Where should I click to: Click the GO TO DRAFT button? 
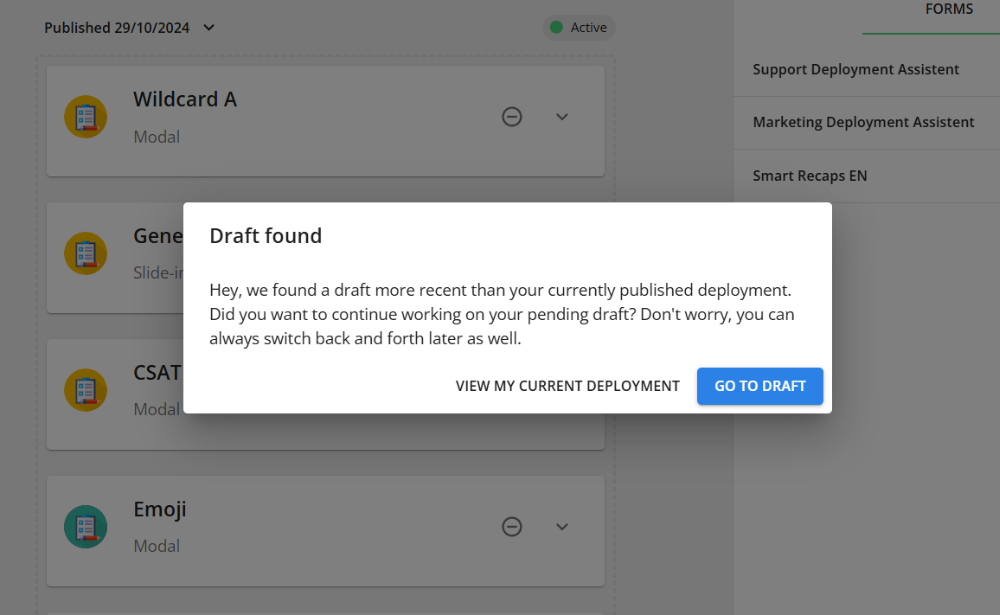click(x=760, y=386)
